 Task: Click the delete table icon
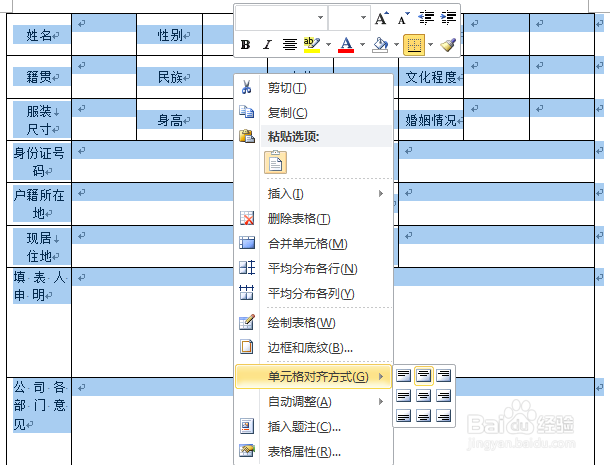tap(247, 218)
